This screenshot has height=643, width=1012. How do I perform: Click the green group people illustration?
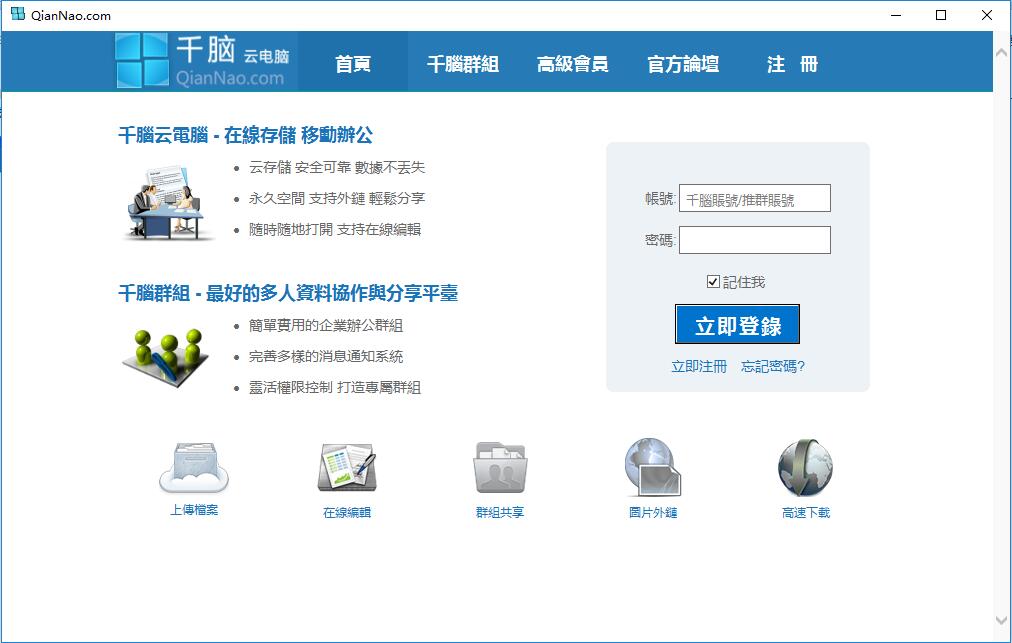pos(166,356)
